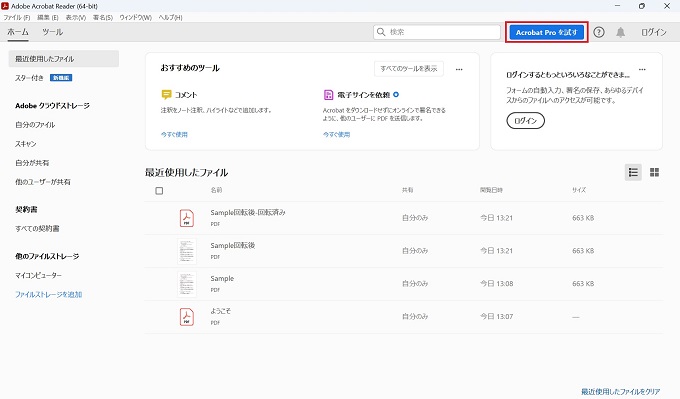Open the ヘルプ menu
Screen dimensions: 680x399
point(170,17)
